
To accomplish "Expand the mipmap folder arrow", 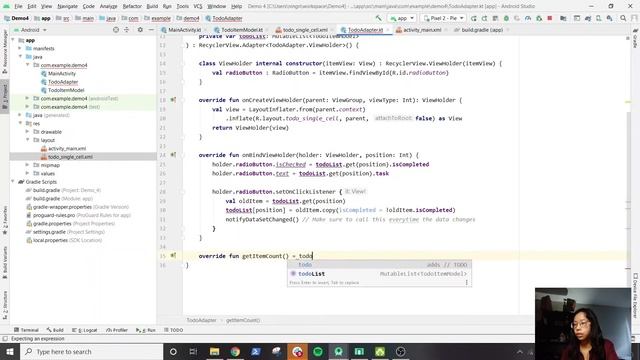I will point(27,165).
